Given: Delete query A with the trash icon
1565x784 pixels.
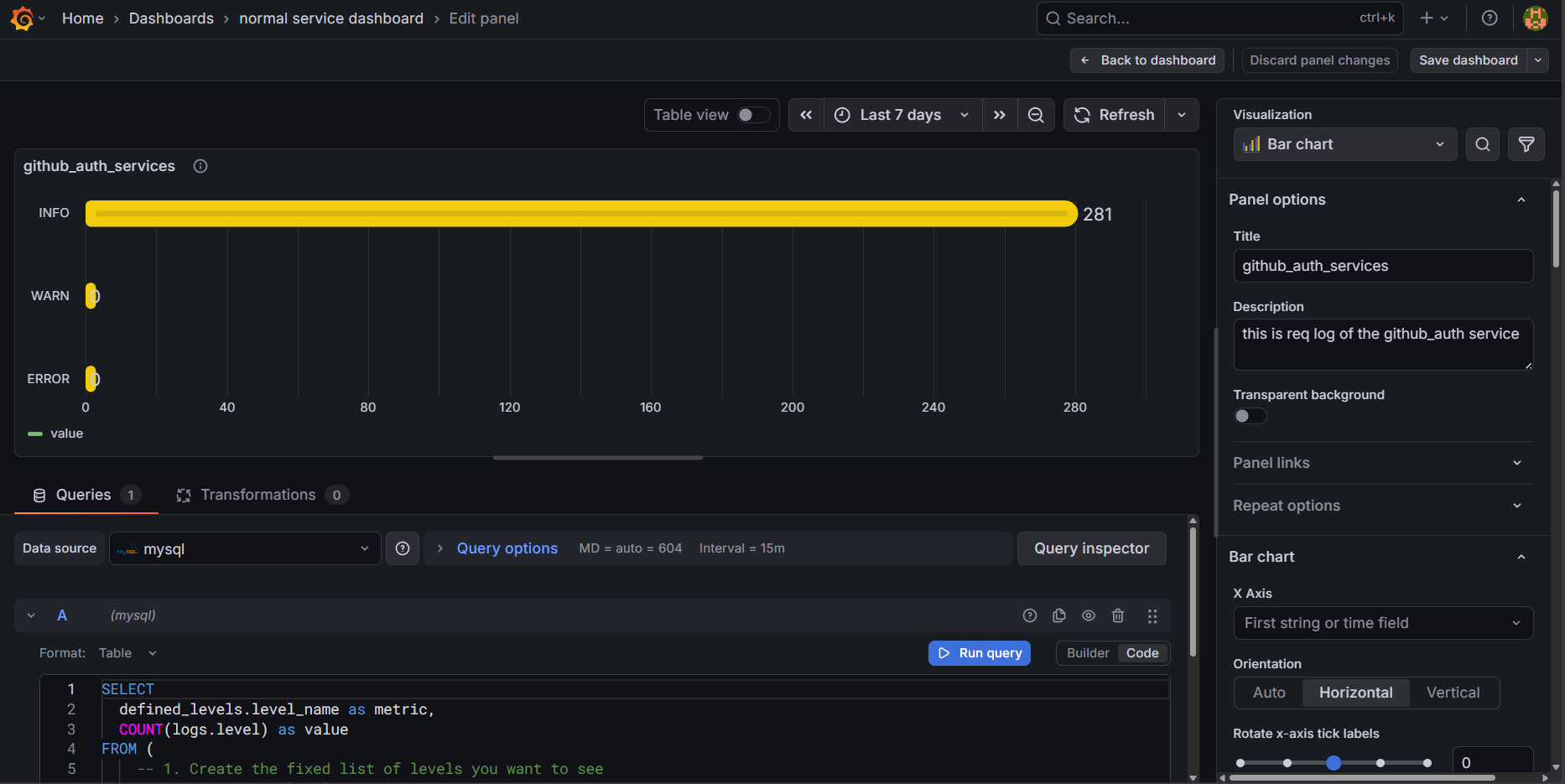Looking at the screenshot, I should [1118, 615].
